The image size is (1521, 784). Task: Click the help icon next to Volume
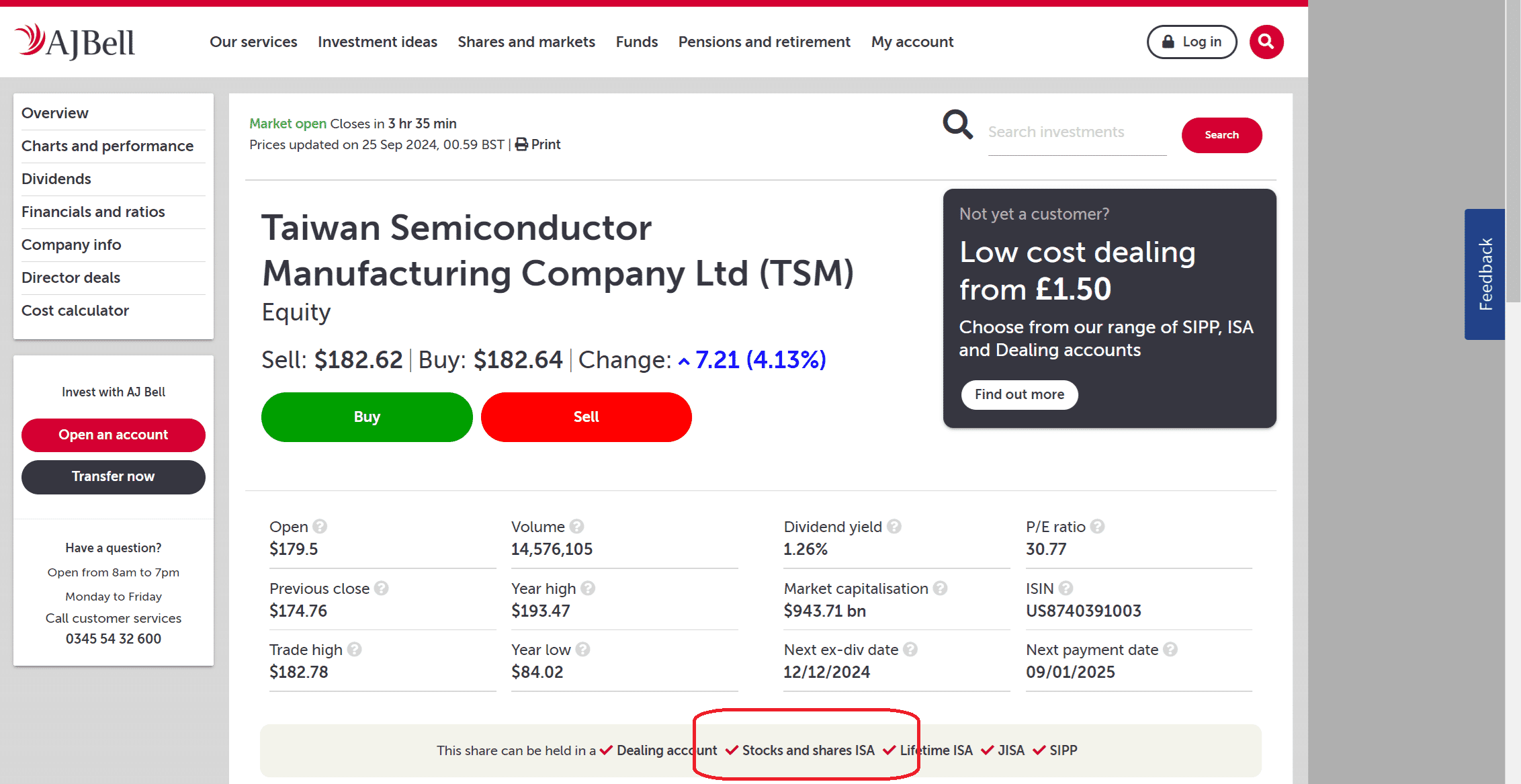(x=577, y=527)
